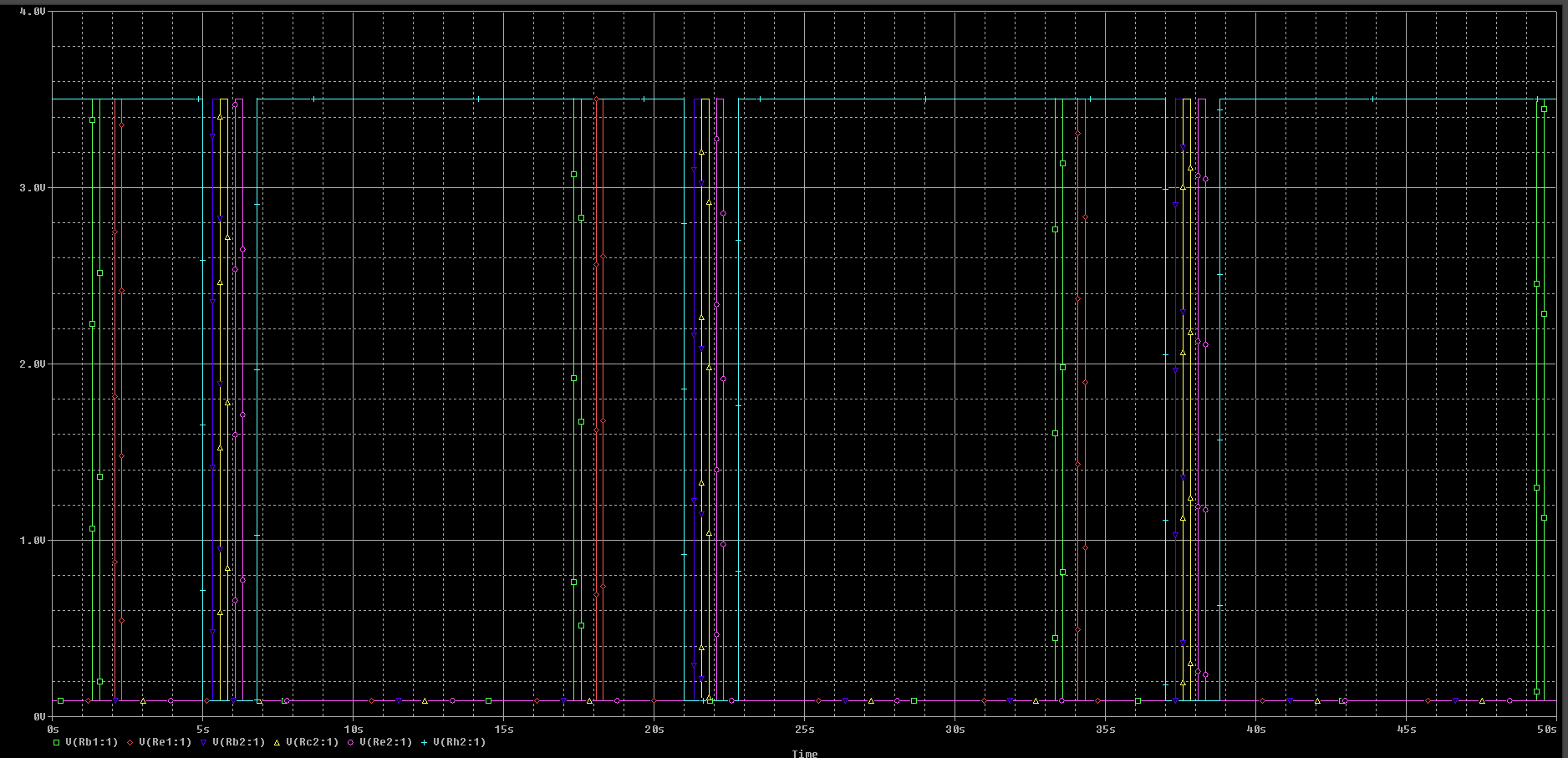Click the 0s x-axis label

[53, 730]
